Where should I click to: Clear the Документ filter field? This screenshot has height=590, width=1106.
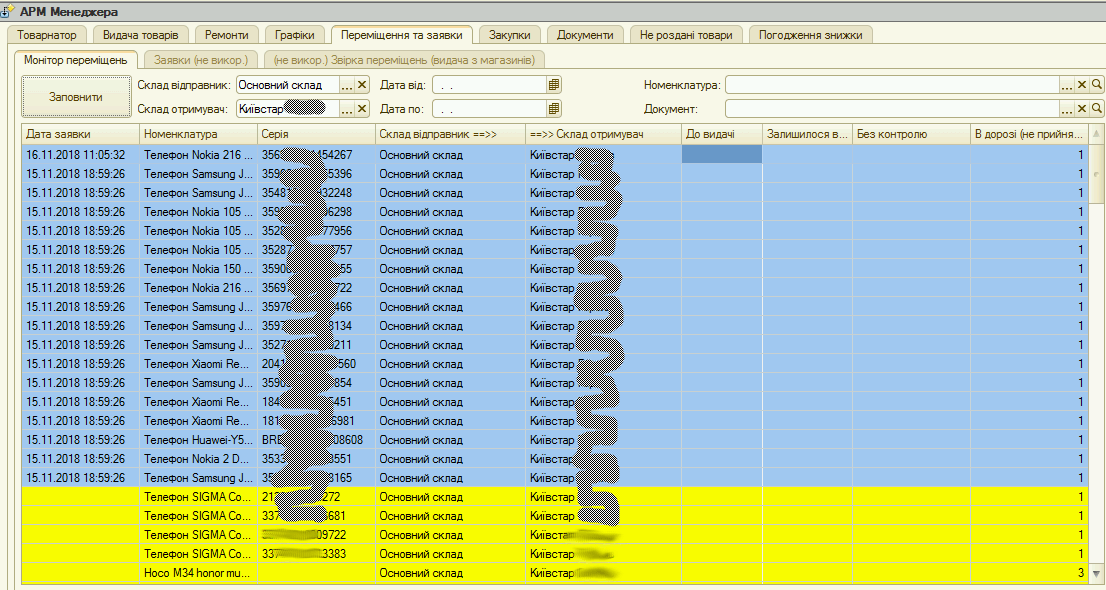[1081, 109]
